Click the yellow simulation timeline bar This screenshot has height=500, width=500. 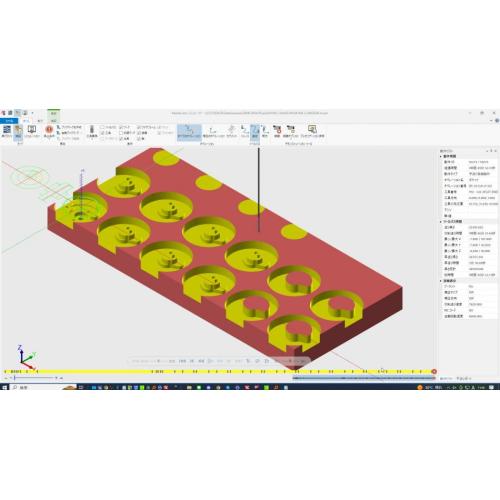(217, 371)
